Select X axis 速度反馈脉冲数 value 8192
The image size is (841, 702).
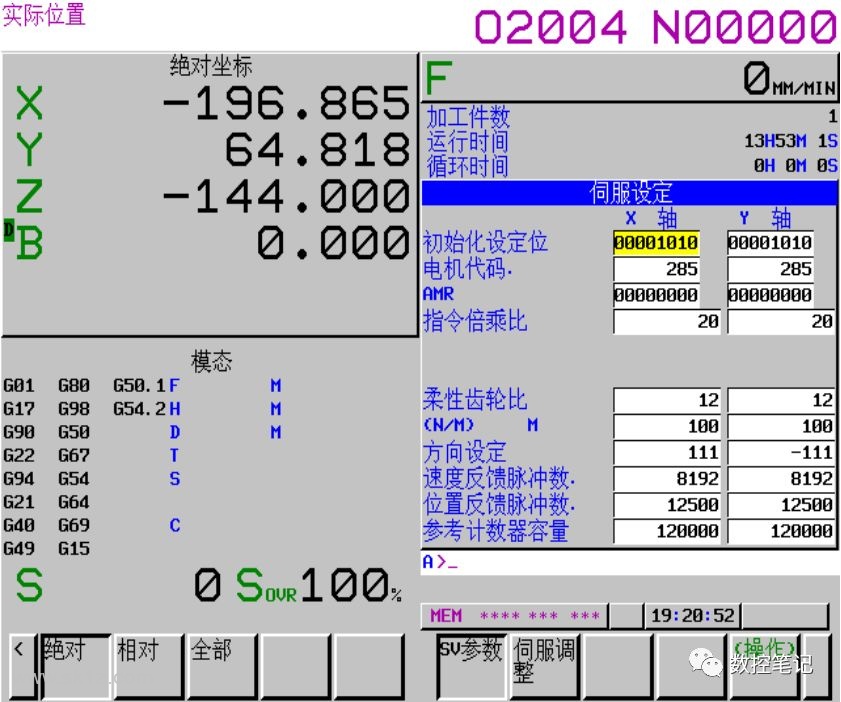point(667,478)
